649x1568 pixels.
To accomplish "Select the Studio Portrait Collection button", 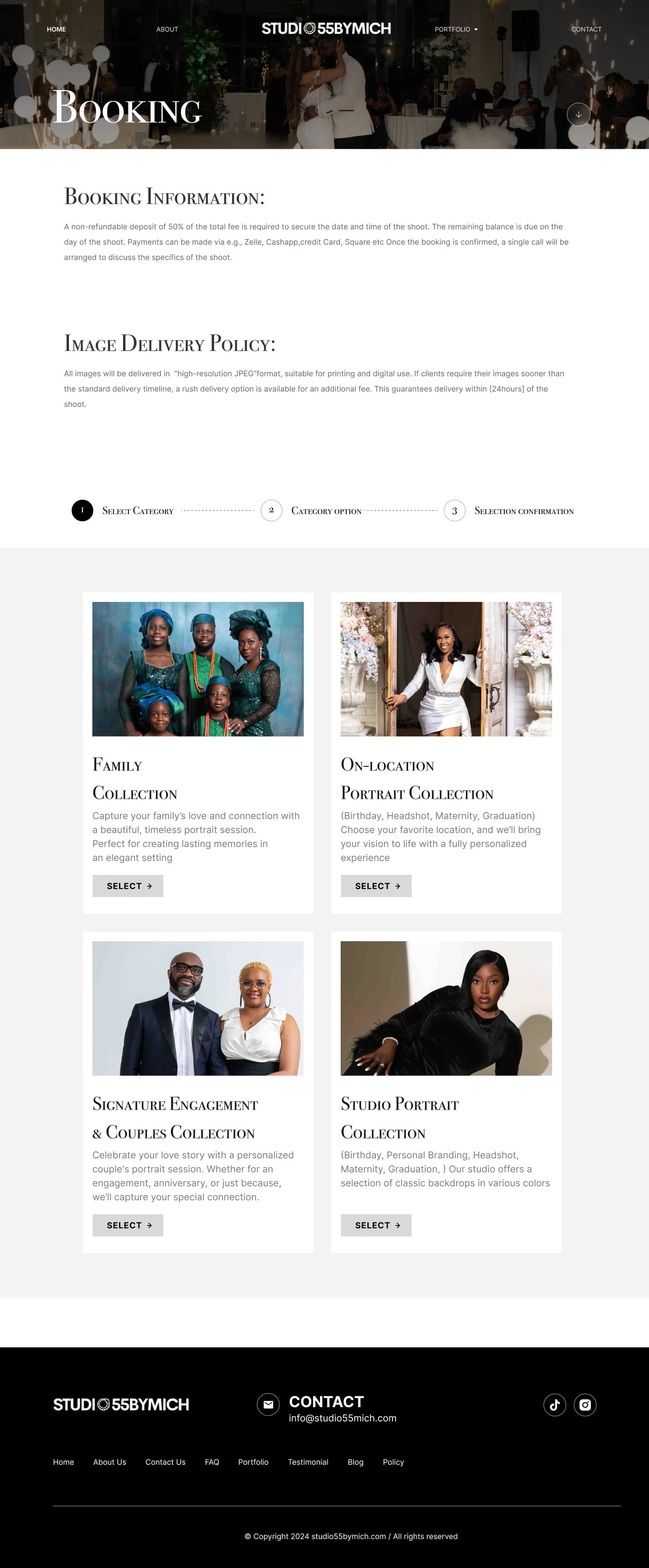I will 376,1225.
